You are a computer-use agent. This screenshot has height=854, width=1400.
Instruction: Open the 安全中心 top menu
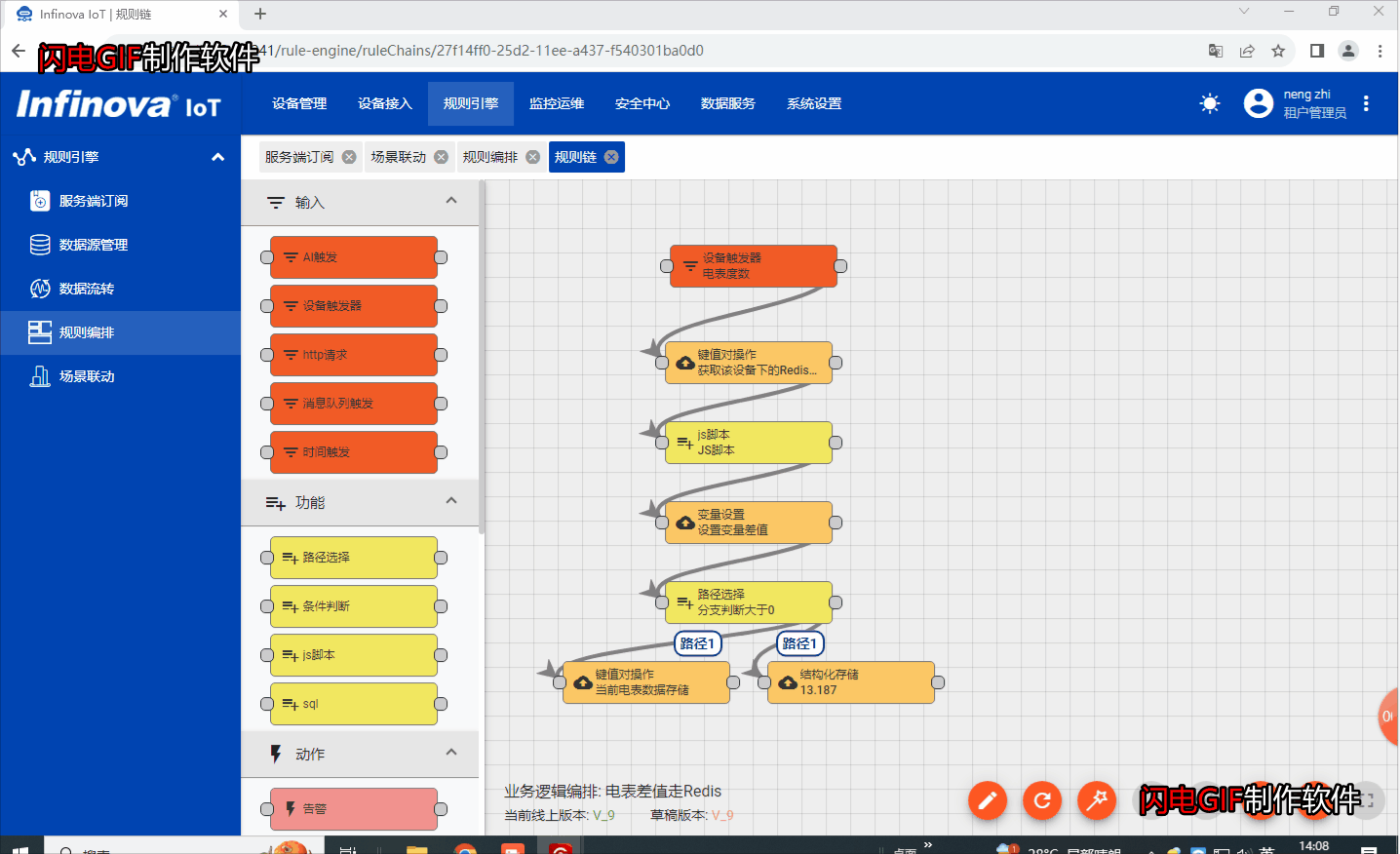[642, 103]
